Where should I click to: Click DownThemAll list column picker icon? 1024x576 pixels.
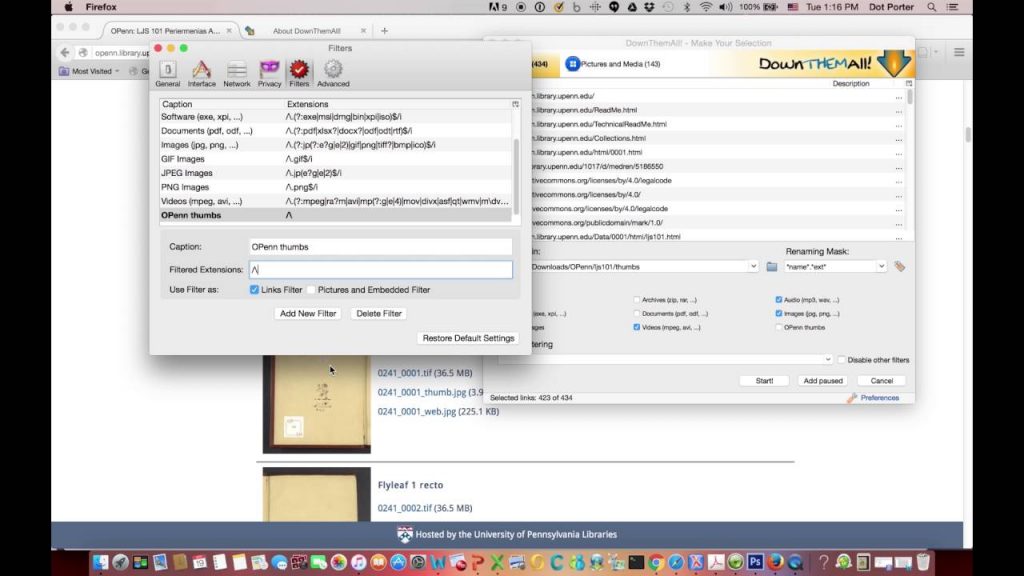(x=908, y=84)
